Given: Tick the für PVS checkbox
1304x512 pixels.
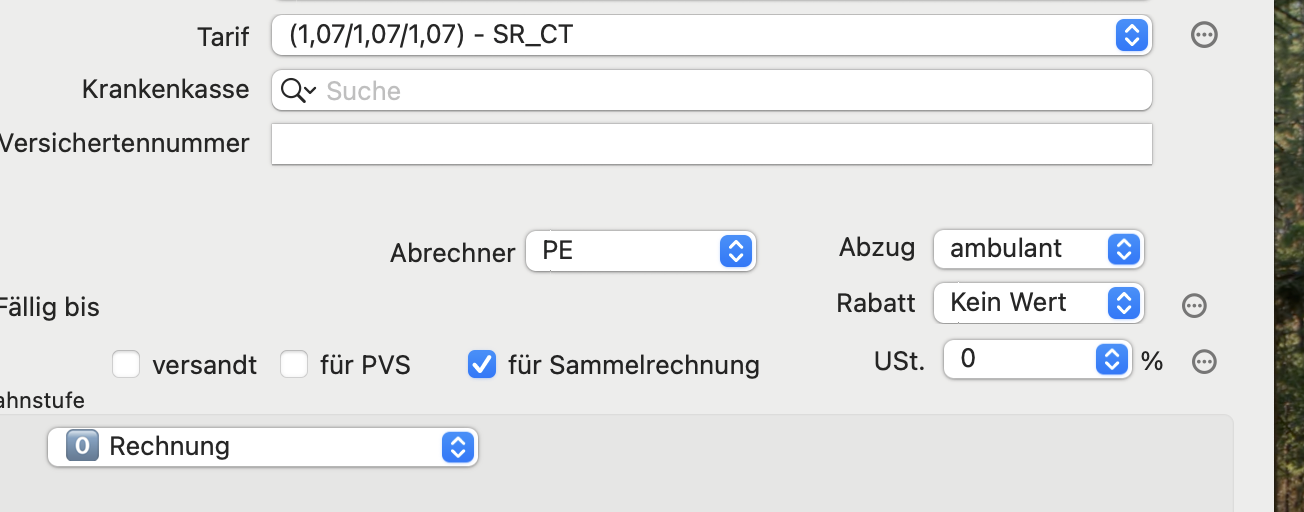Looking at the screenshot, I should tap(294, 364).
